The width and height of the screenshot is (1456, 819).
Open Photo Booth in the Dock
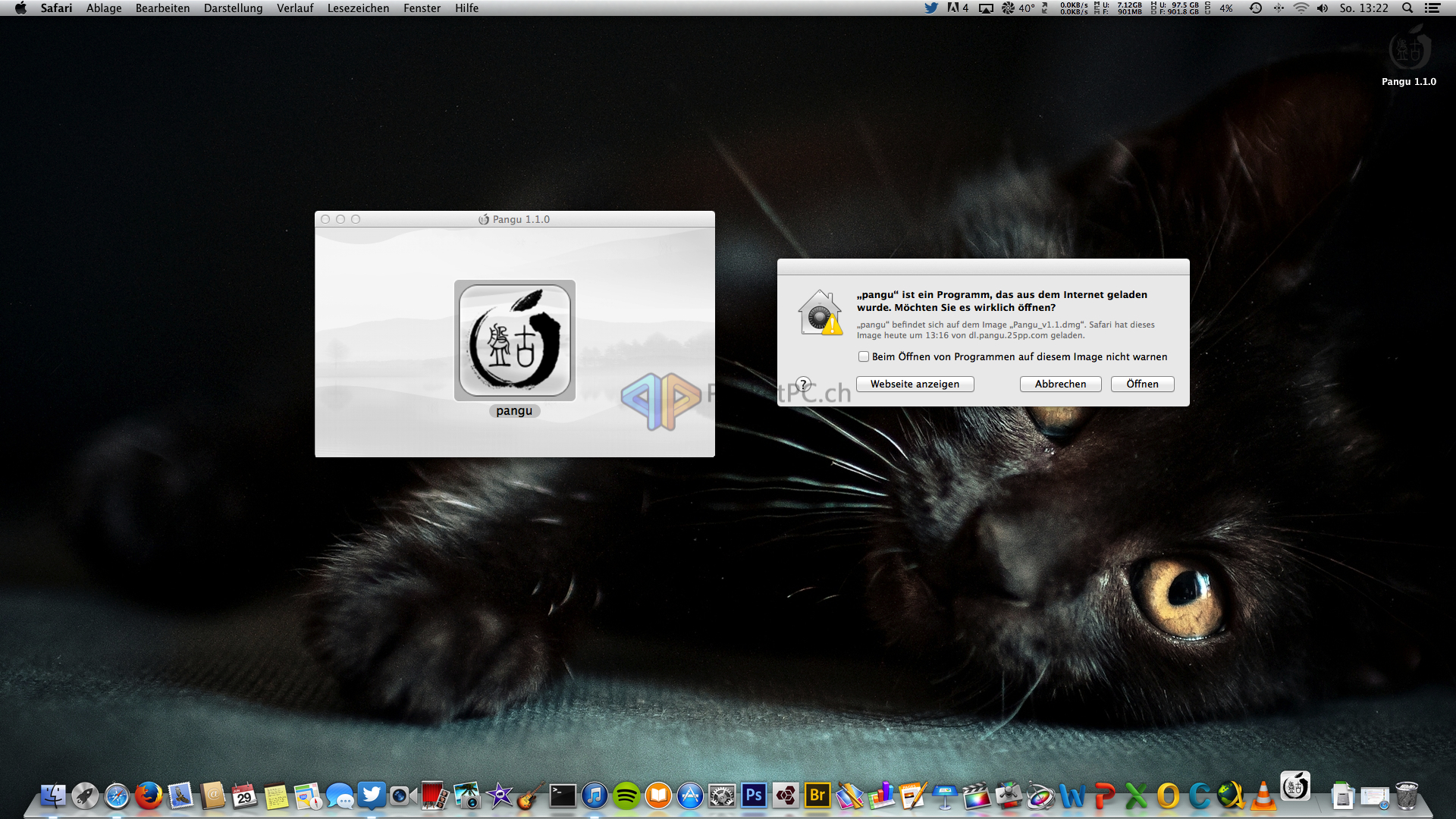[435, 795]
